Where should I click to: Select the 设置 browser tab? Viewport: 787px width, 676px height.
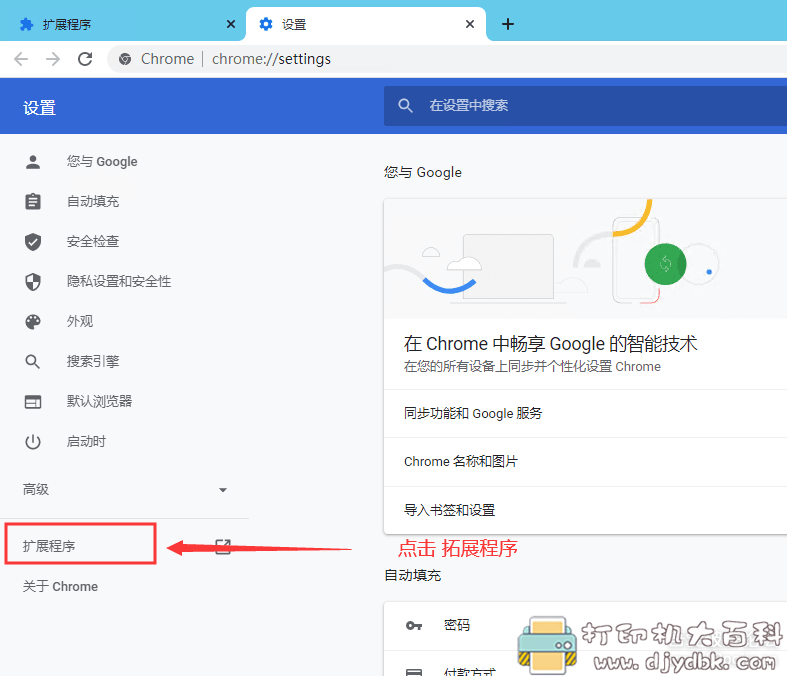point(366,24)
